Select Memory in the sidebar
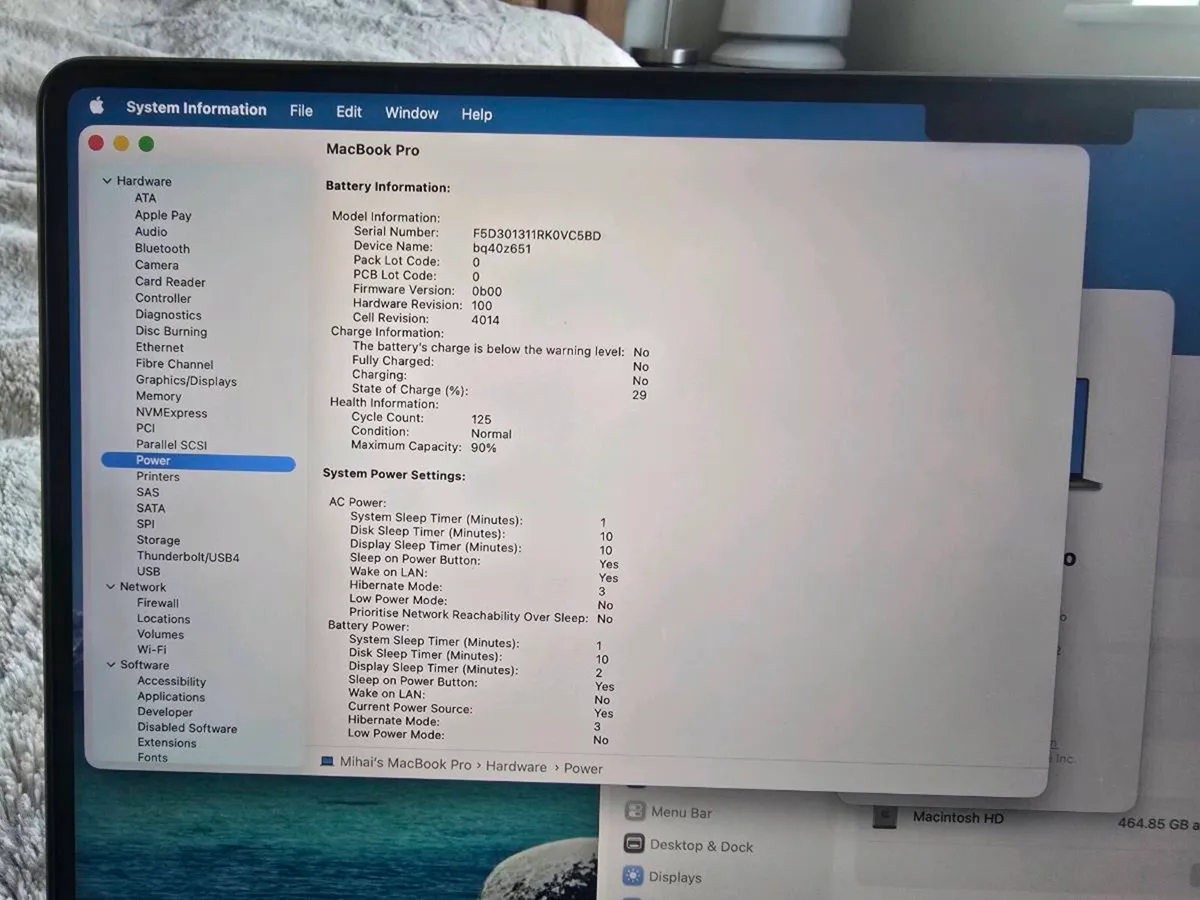 (x=158, y=396)
